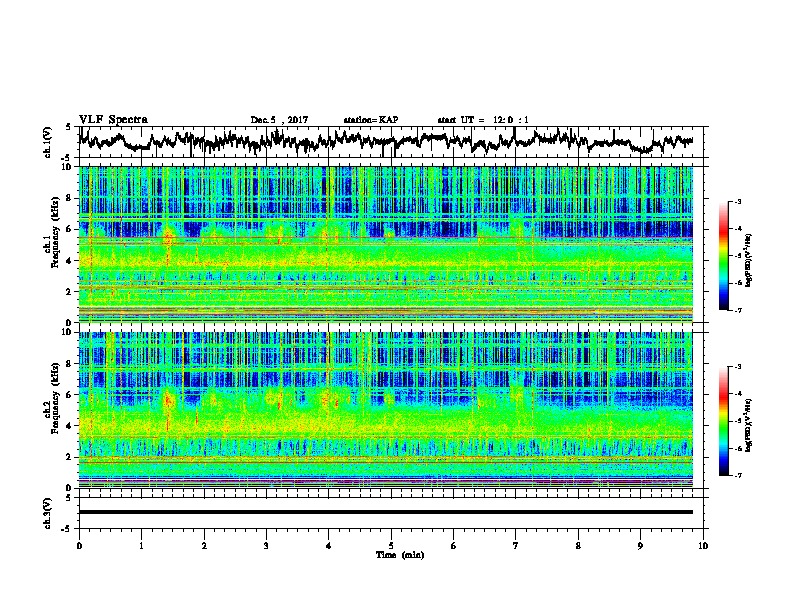Click the ch.1 colorbar log(PSD) units label
Viewport: 792px width, 612px height.
(x=749, y=260)
